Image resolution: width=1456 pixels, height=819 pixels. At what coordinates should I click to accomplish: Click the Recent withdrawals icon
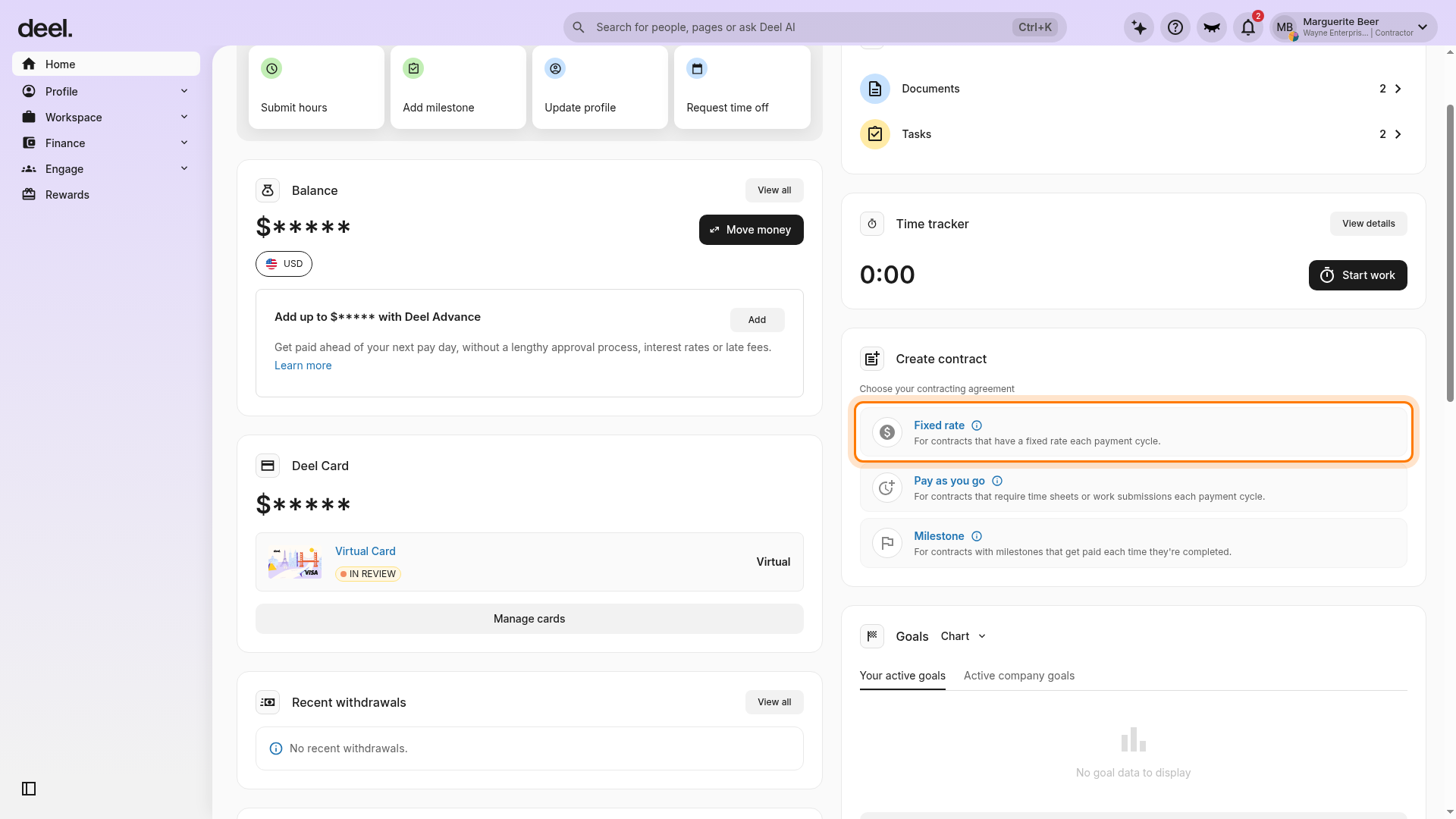click(268, 702)
